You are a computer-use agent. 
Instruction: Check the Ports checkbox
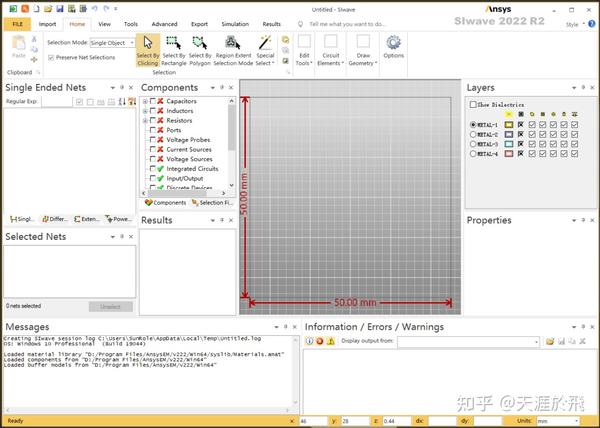pos(153,130)
